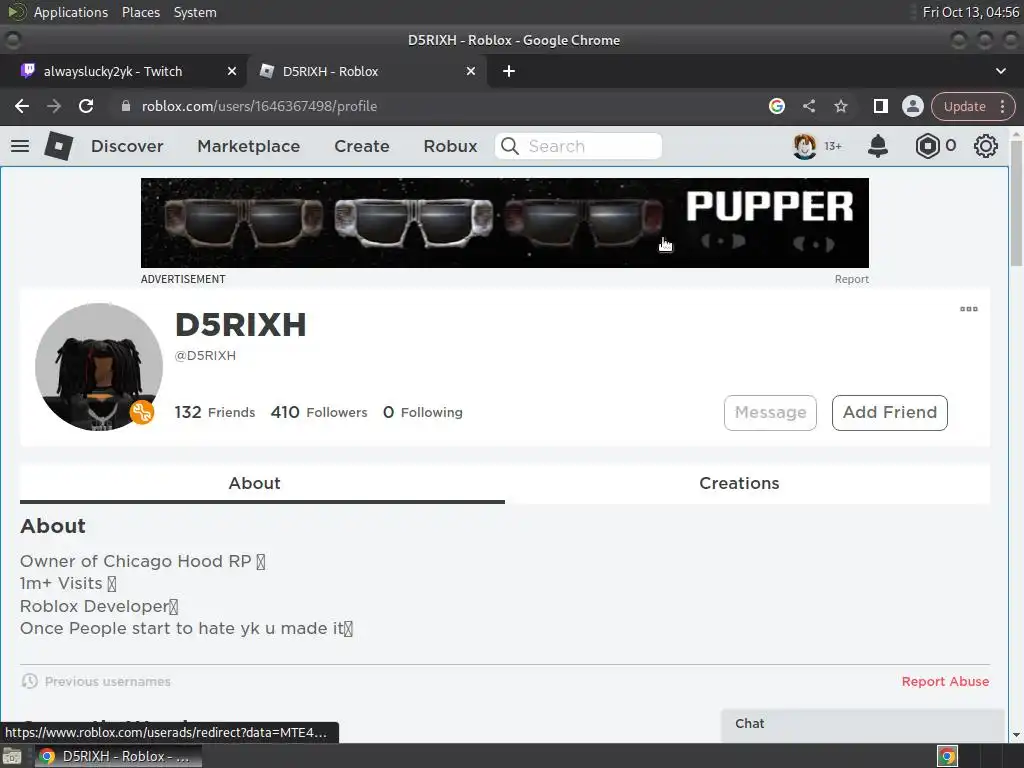This screenshot has width=1024, height=768.
Task: View the 132 Friends list
Action: click(x=215, y=413)
